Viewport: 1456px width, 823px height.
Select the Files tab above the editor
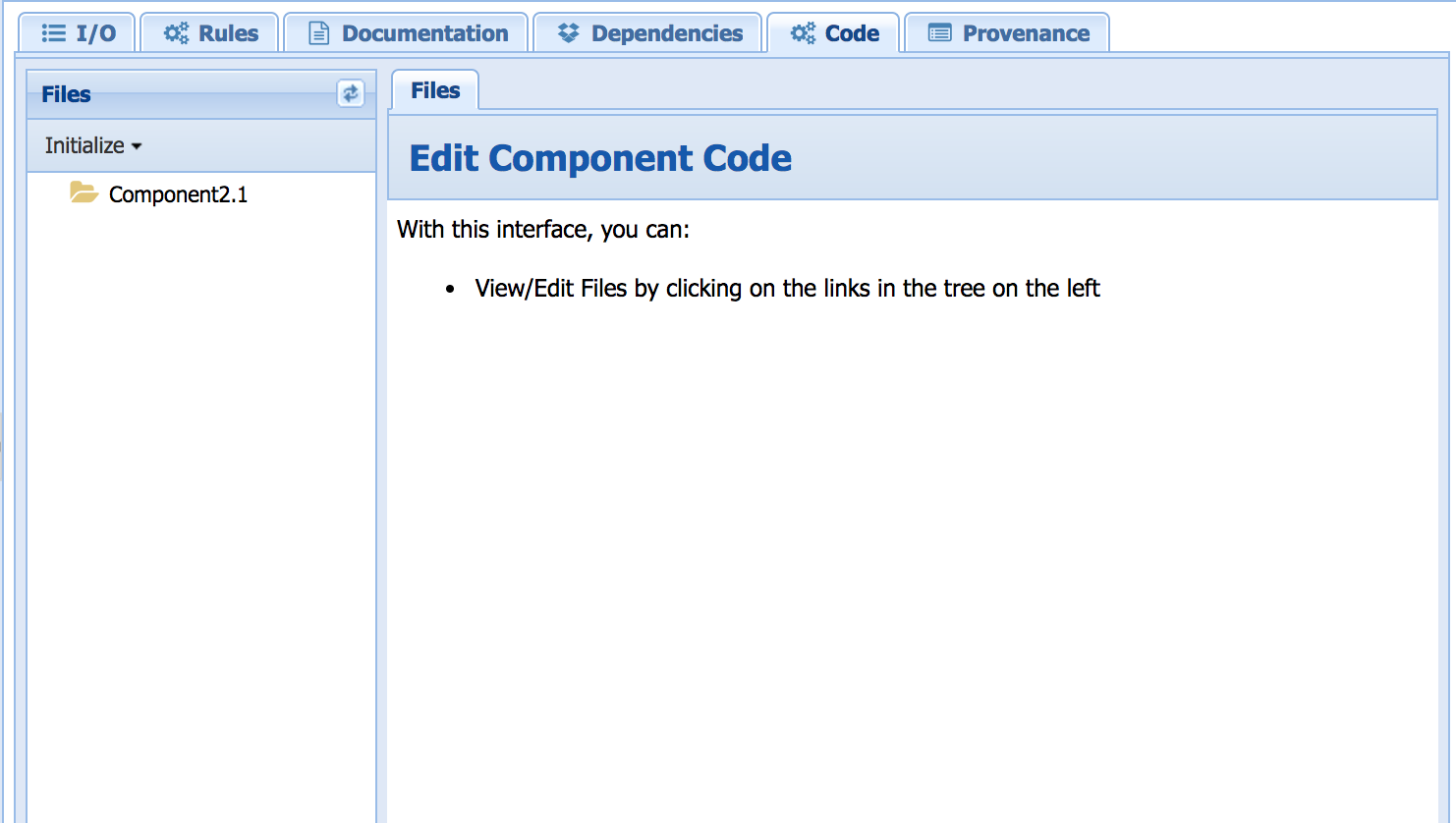pos(435,90)
